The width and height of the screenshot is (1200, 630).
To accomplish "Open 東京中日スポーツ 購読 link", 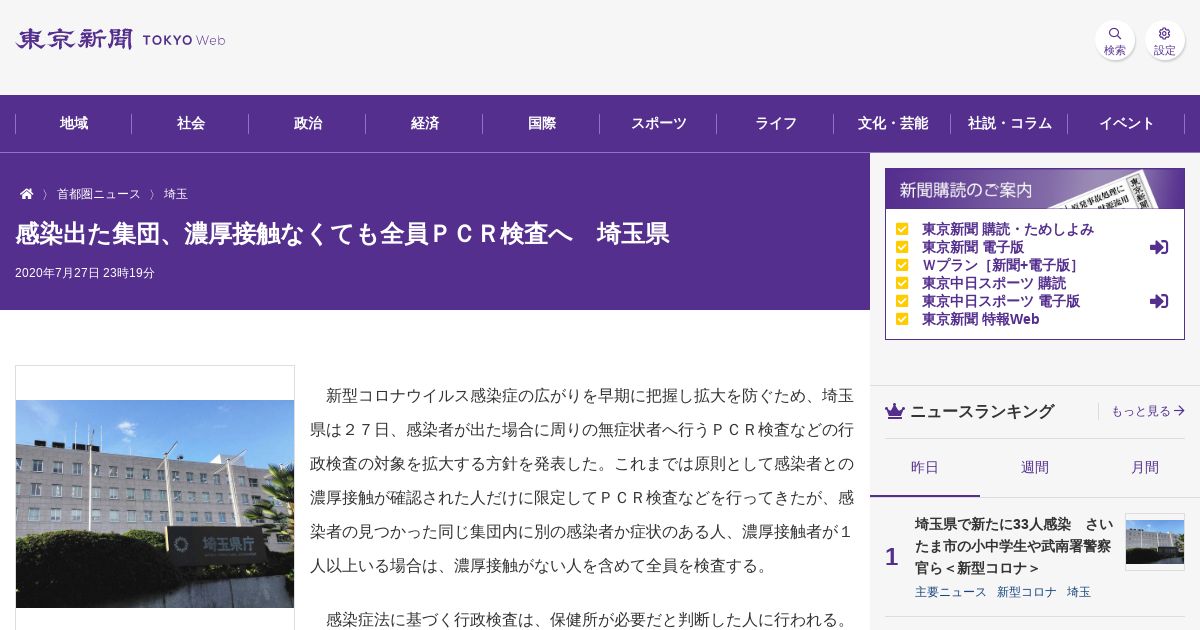I will click(994, 283).
